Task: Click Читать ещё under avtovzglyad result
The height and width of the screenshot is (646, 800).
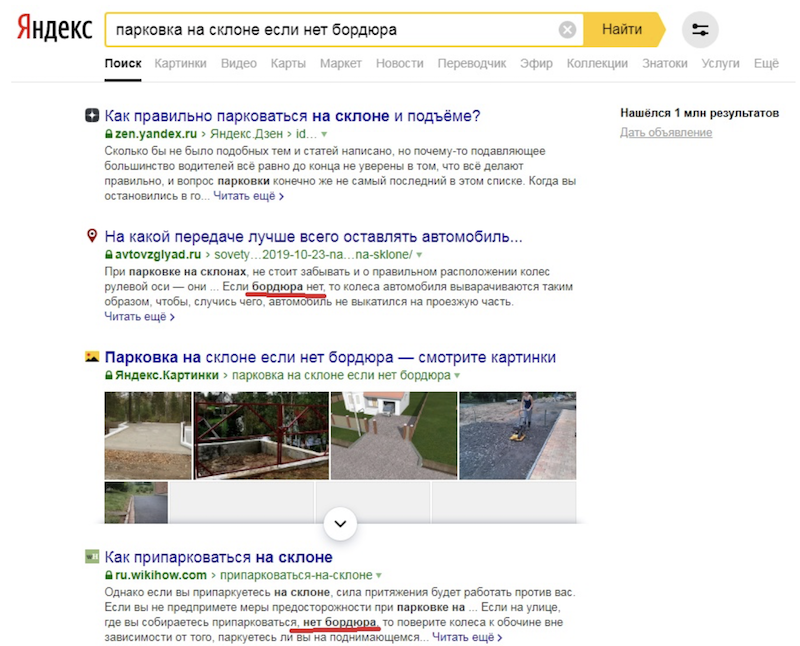Action: pyautogui.click(x=139, y=317)
